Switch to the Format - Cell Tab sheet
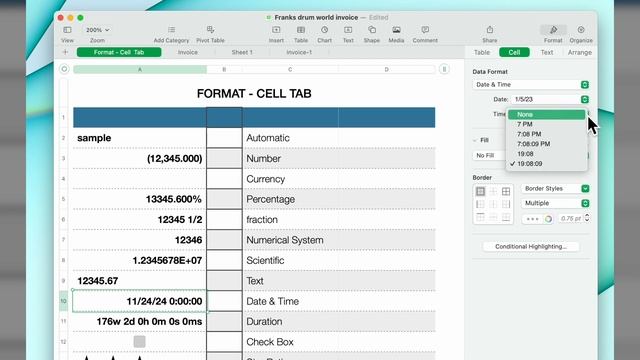The image size is (640, 360). point(119,52)
